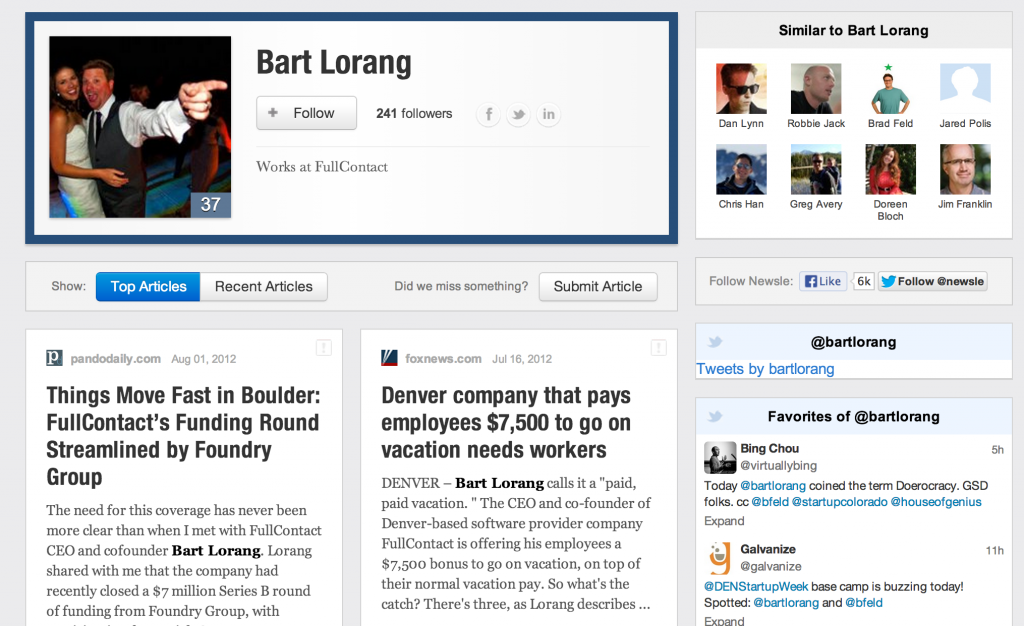The image size is (1024, 626).
Task: Click the Works at FullContact text
Action: click(322, 167)
